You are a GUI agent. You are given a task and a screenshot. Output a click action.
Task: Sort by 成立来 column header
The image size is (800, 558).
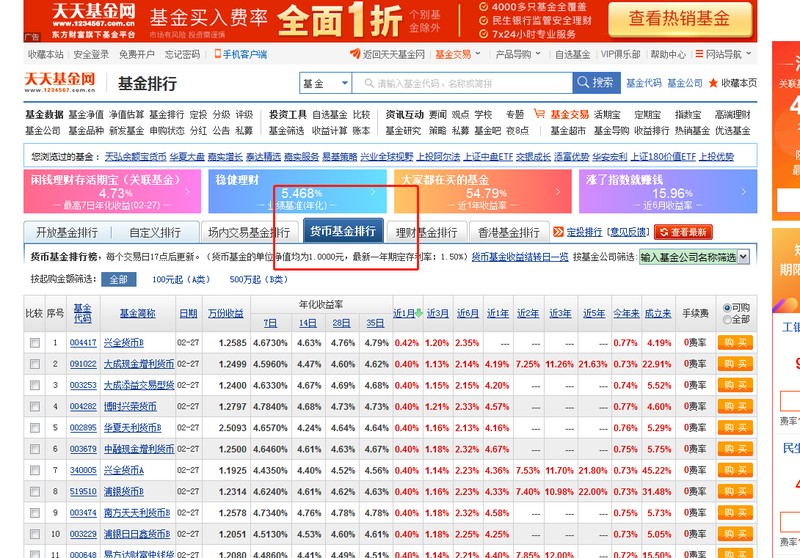[658, 313]
